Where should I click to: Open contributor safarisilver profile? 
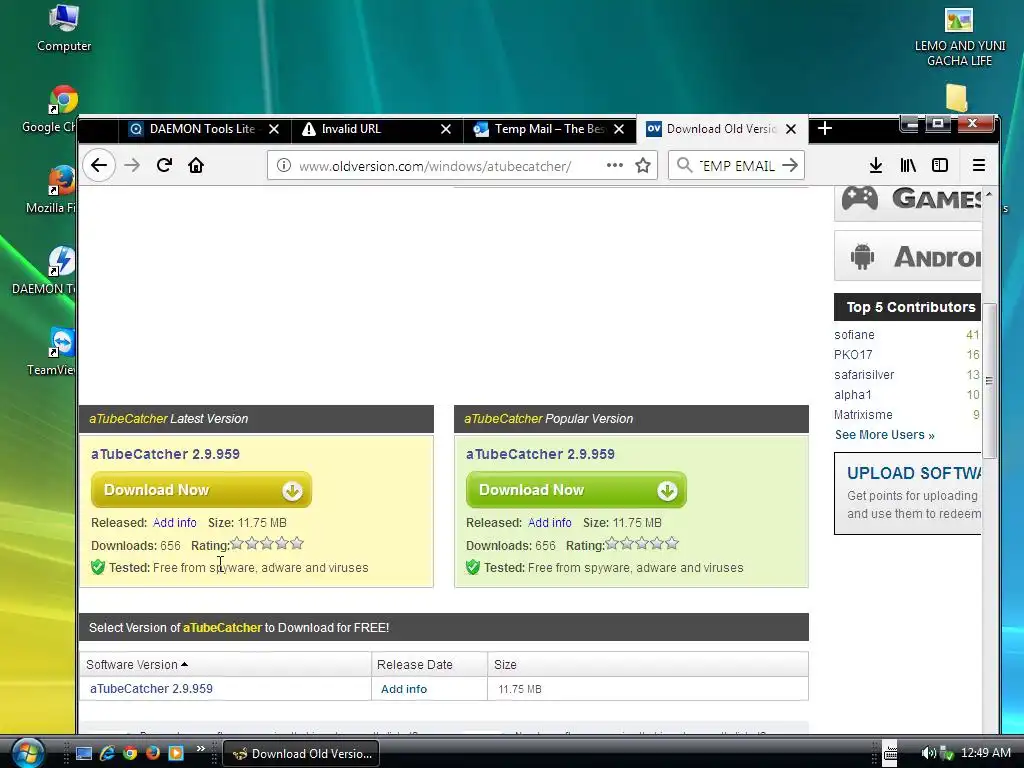[x=864, y=375]
